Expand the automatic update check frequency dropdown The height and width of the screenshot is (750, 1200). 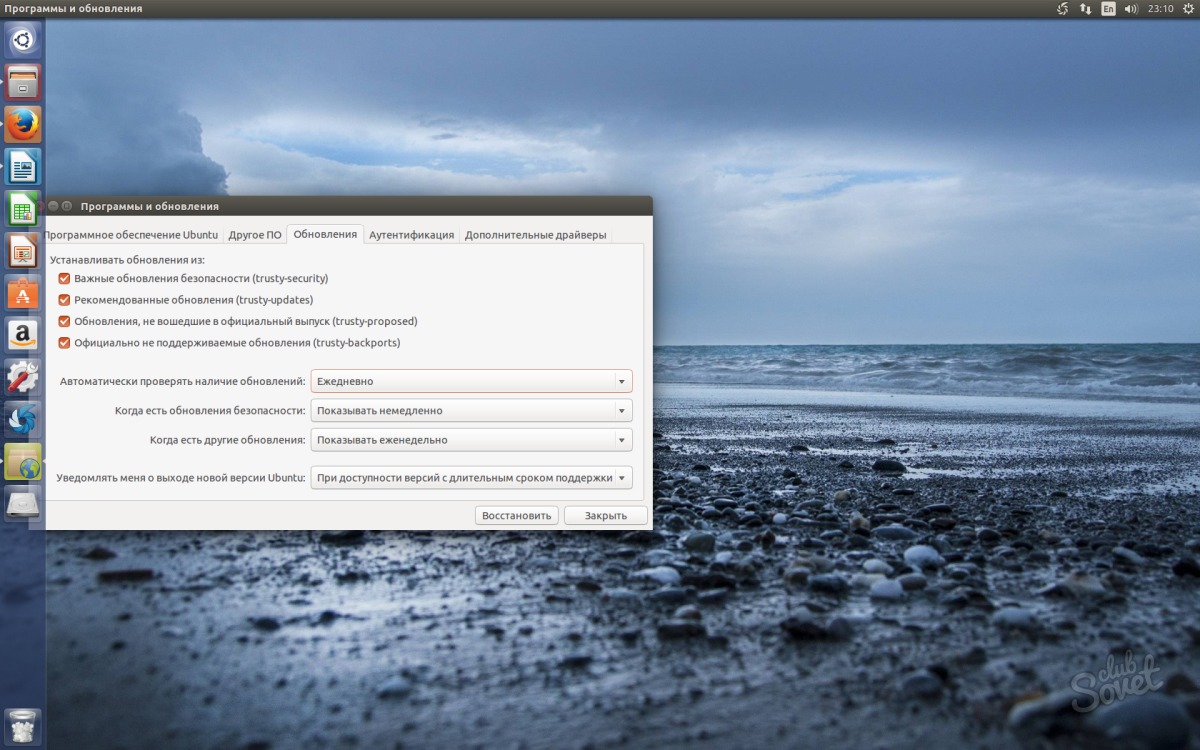[x=471, y=382]
